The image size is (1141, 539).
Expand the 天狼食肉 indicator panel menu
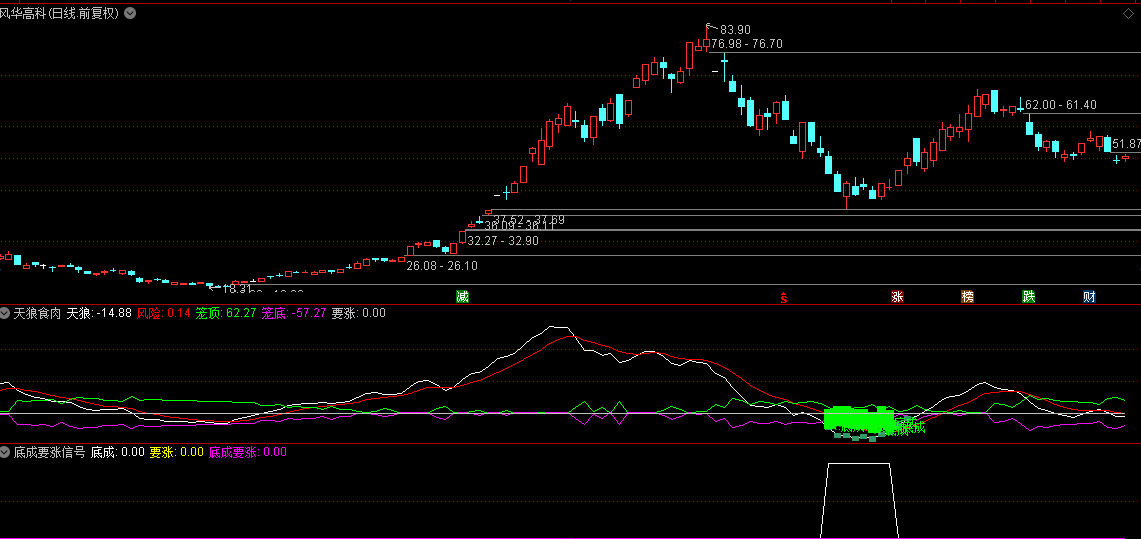(6, 314)
